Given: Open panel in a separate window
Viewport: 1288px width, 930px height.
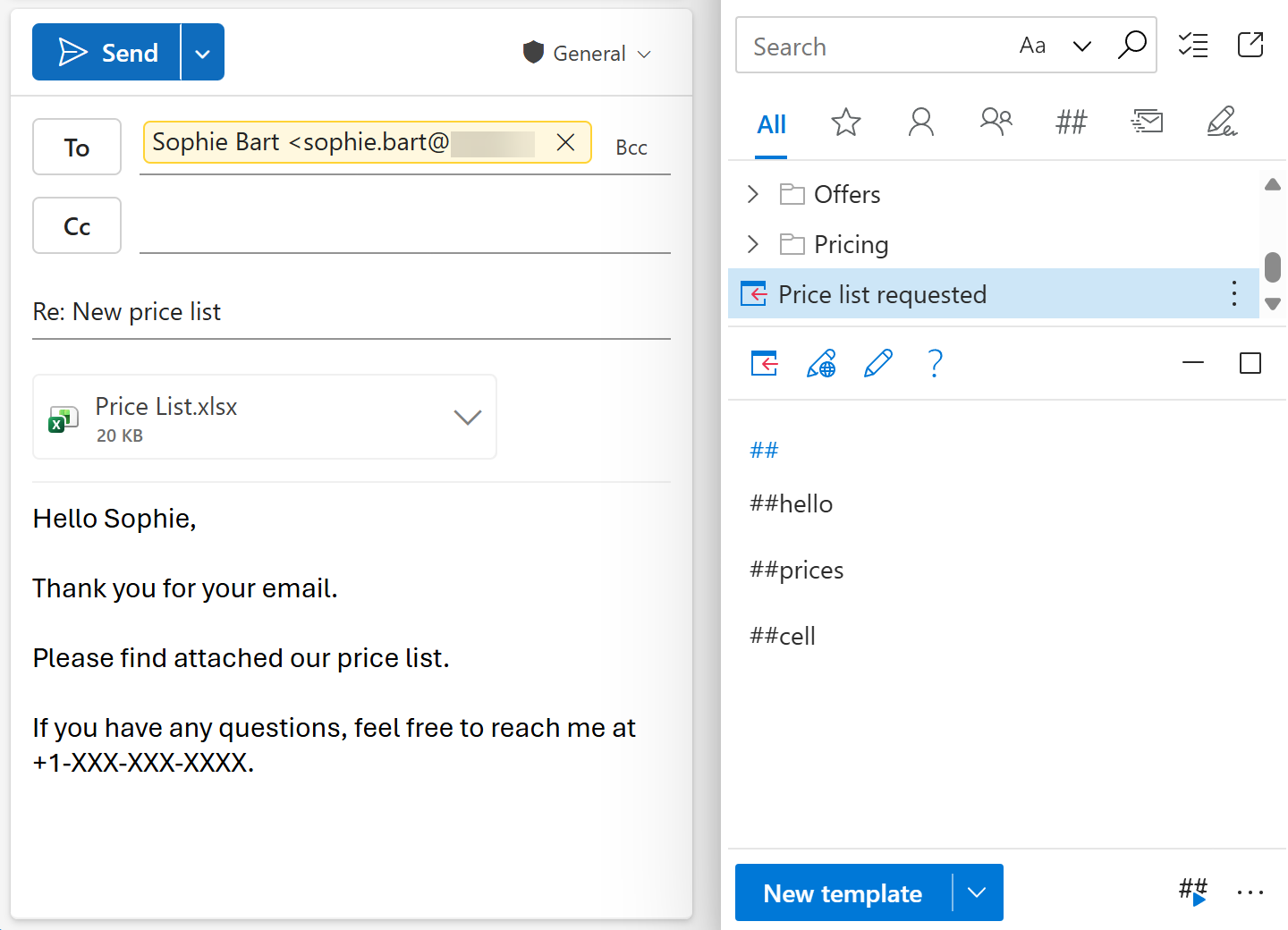Looking at the screenshot, I should (1250, 45).
